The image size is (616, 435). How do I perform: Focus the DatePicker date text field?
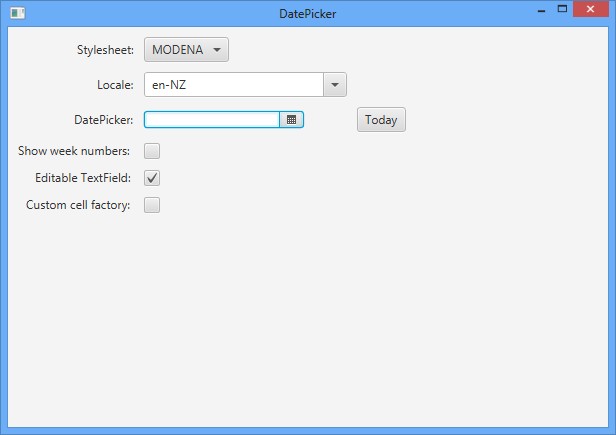212,120
